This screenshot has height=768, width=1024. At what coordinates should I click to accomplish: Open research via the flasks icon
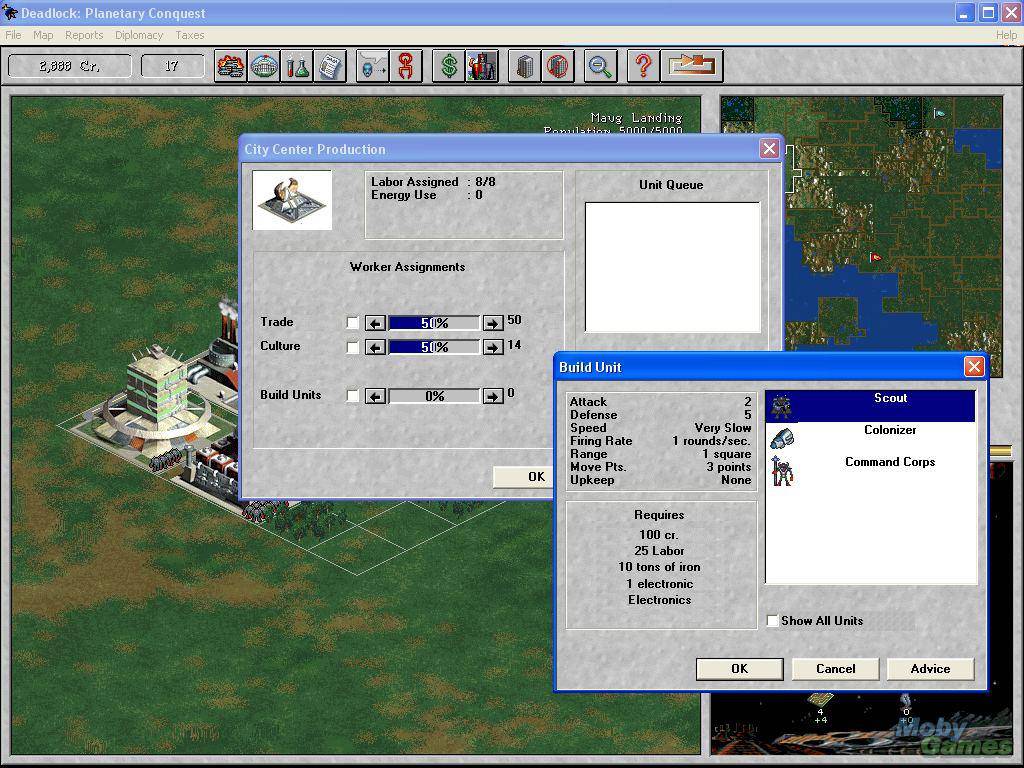click(297, 66)
